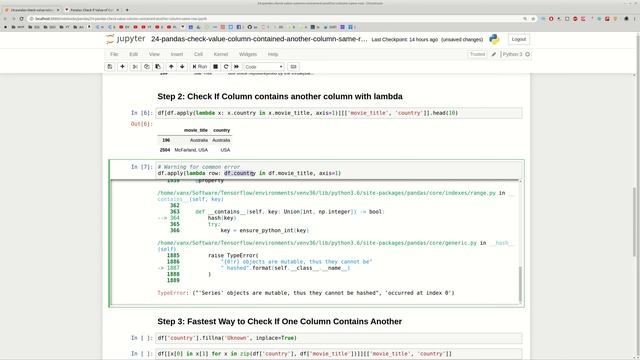The image size is (640, 360).
Task: Open the View menu
Action: [154, 54]
